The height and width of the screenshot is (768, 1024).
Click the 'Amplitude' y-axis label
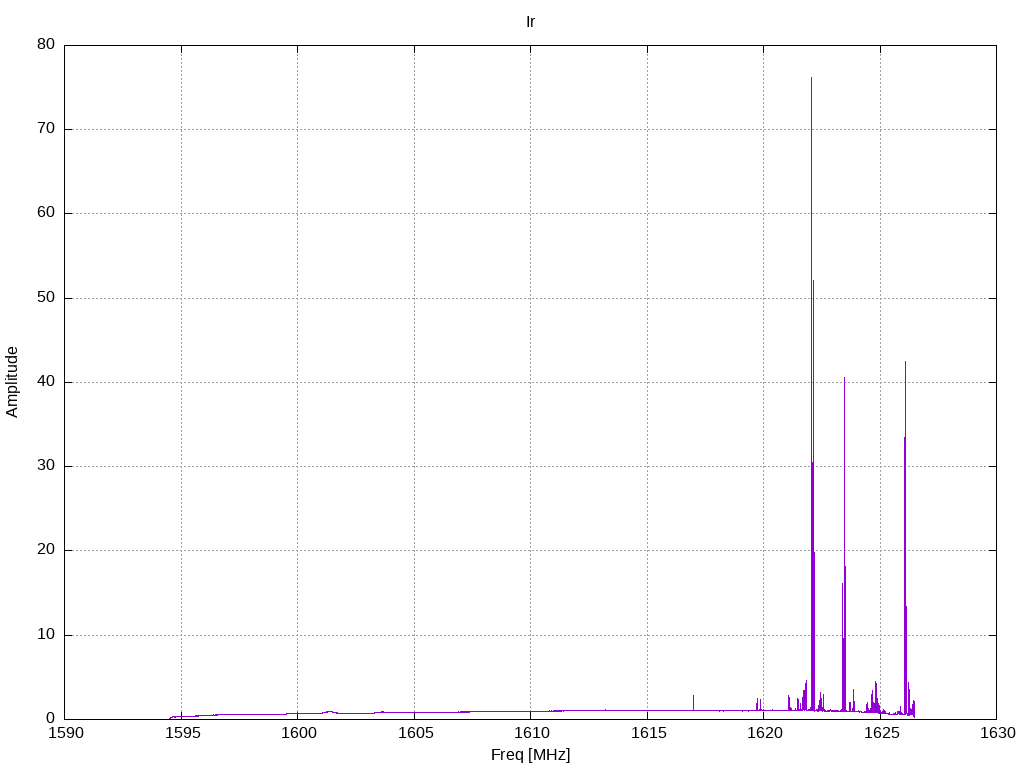click(x=12, y=382)
